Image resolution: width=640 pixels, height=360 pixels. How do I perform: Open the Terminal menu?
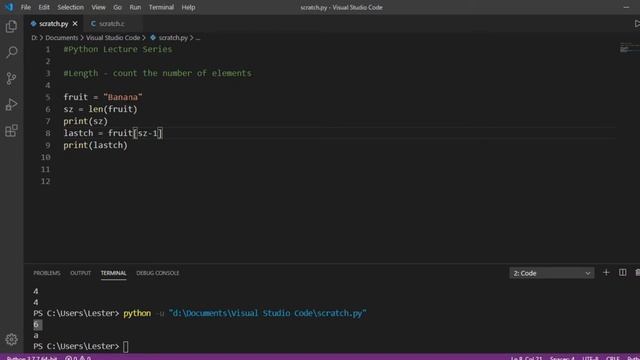pos(161,7)
